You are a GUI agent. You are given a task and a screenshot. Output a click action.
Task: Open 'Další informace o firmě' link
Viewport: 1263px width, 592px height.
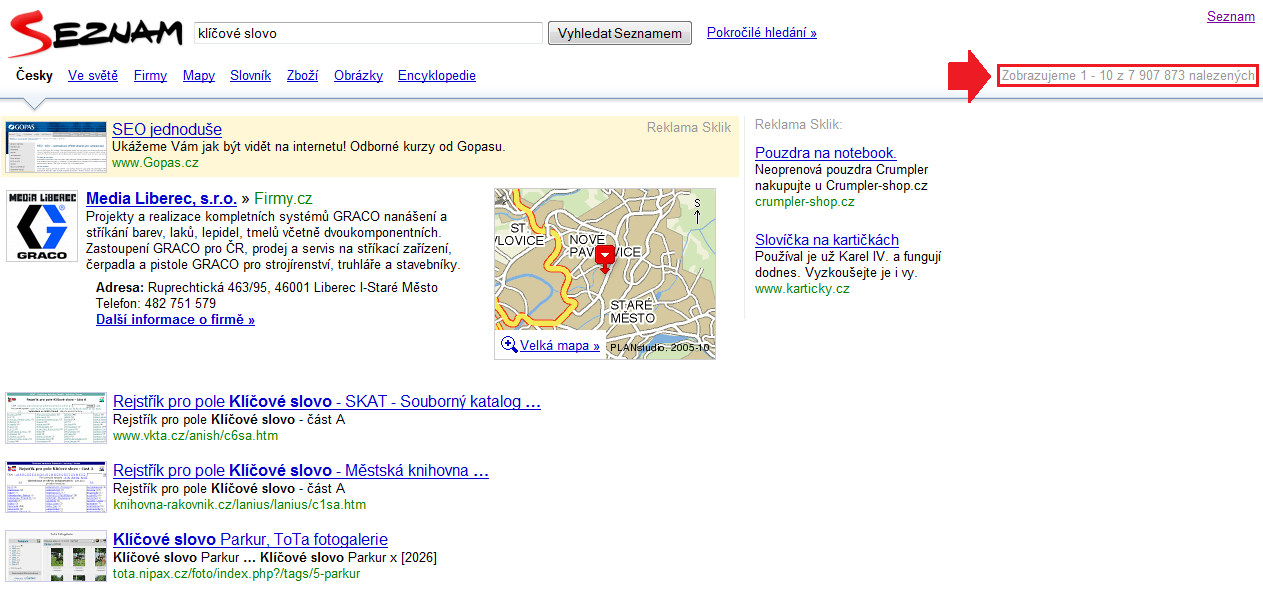[x=175, y=319]
